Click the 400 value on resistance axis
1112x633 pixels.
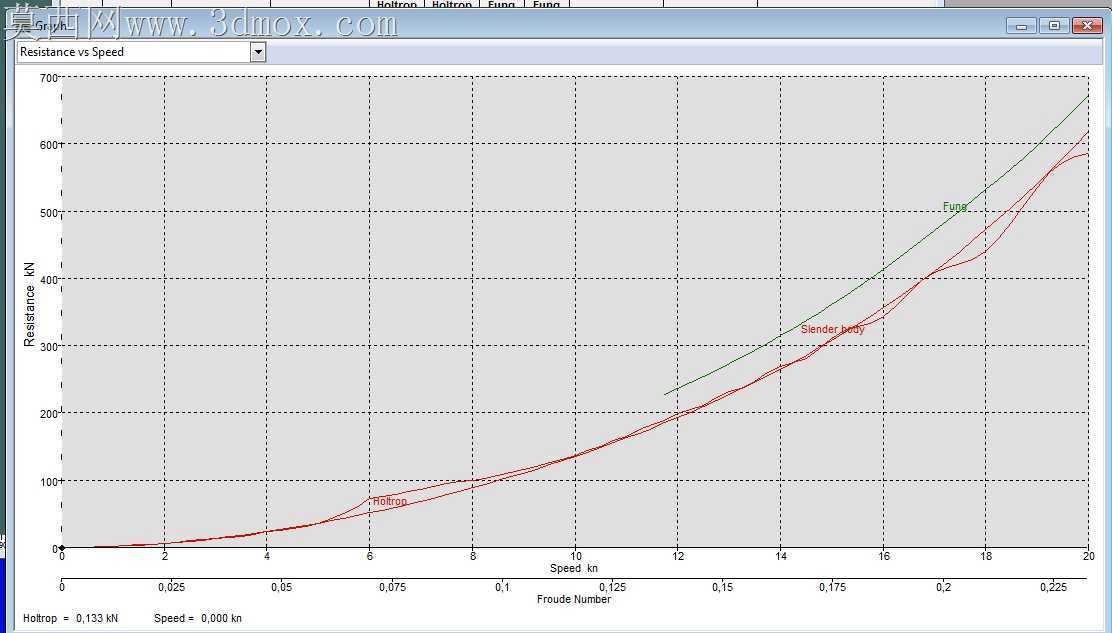(48, 279)
